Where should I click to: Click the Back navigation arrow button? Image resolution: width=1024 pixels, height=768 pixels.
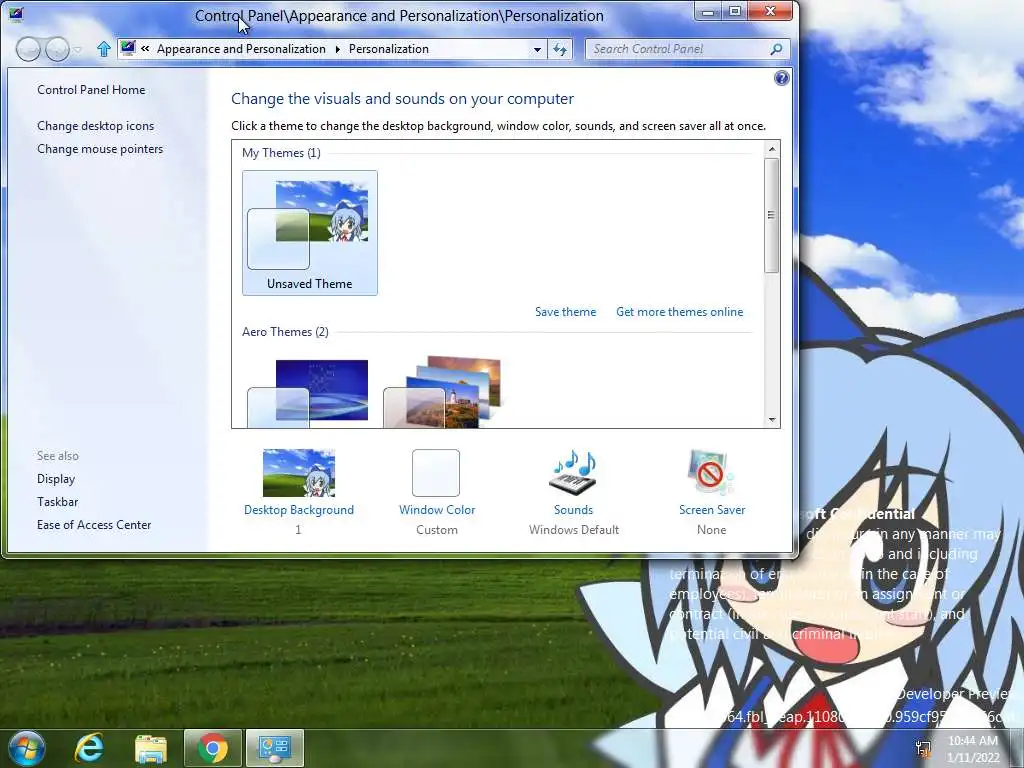pyautogui.click(x=28, y=49)
